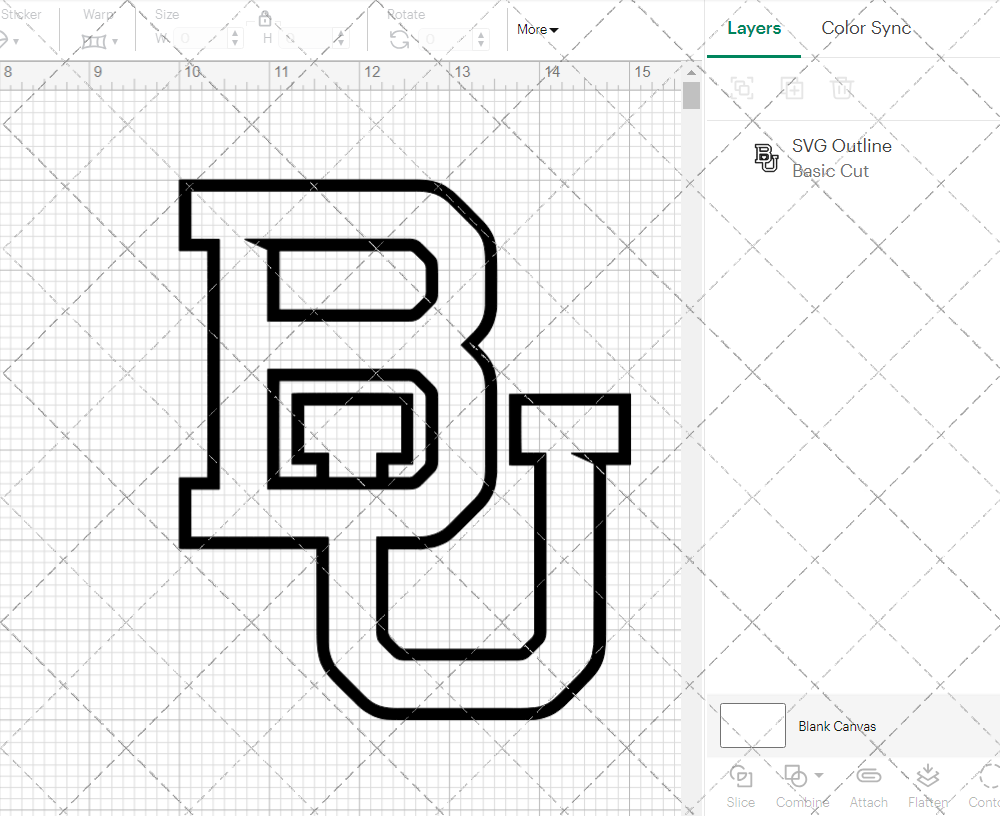Select the group layers icon
Screen dimensions: 1000x816
click(x=742, y=88)
